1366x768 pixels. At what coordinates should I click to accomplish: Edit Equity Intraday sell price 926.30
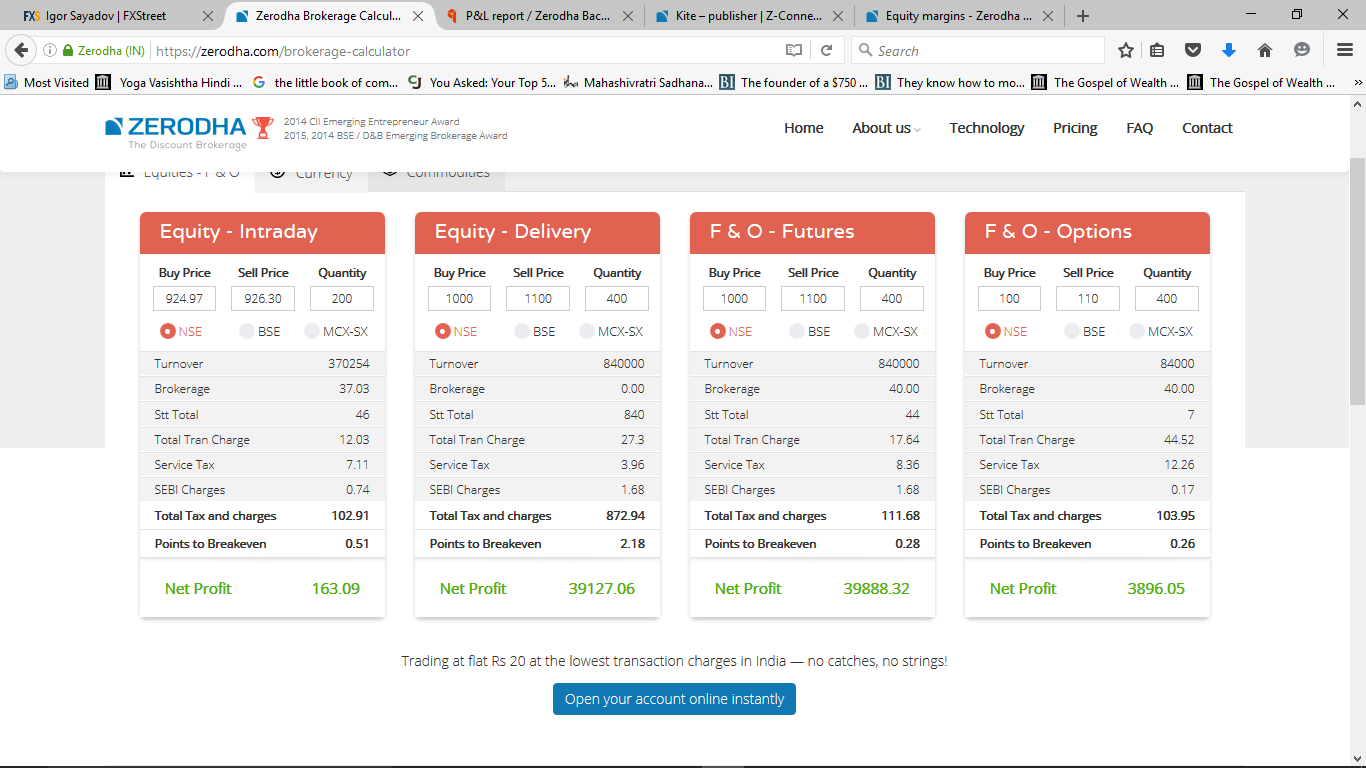click(263, 298)
